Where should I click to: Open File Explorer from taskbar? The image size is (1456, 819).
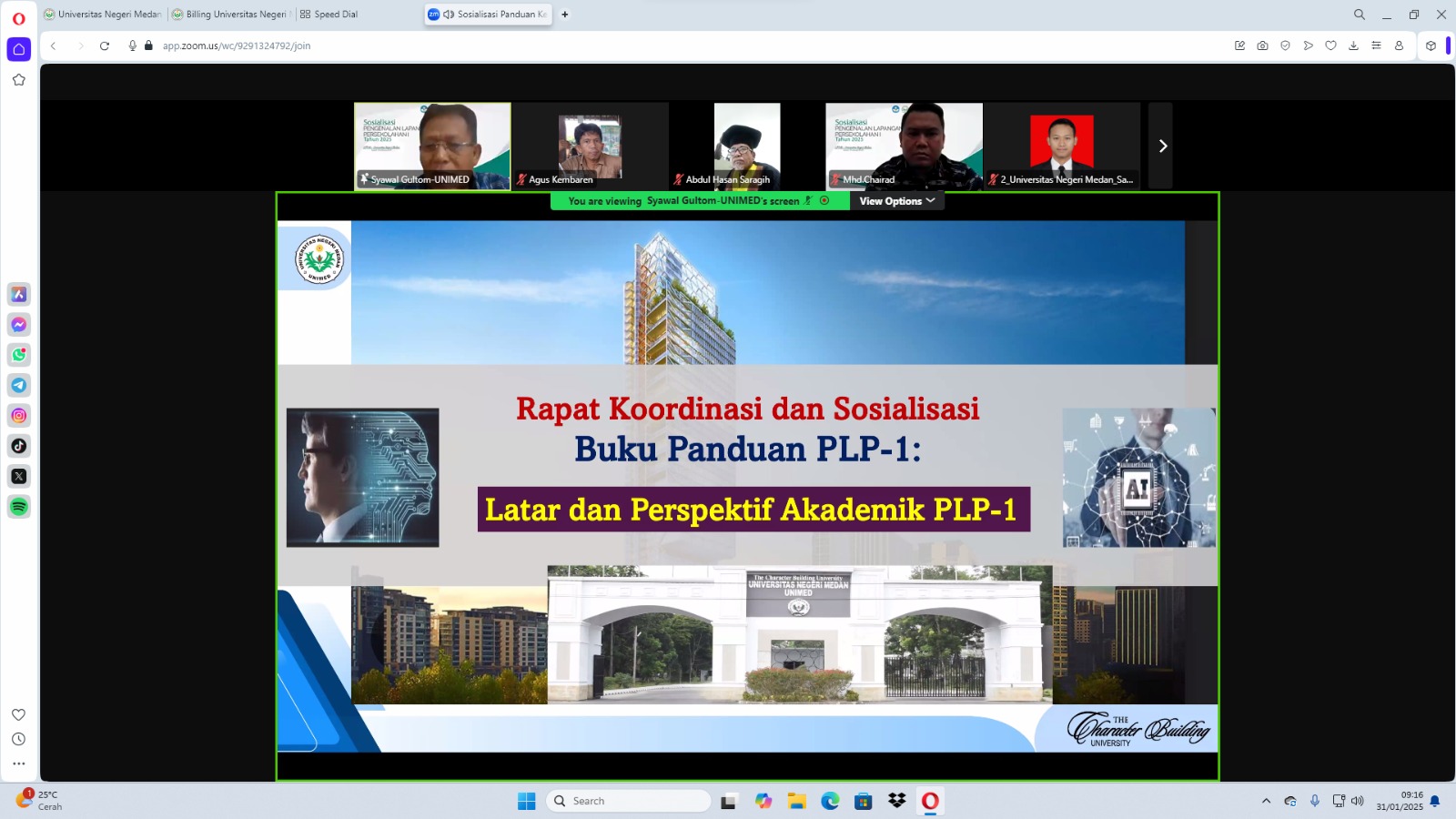tap(797, 801)
